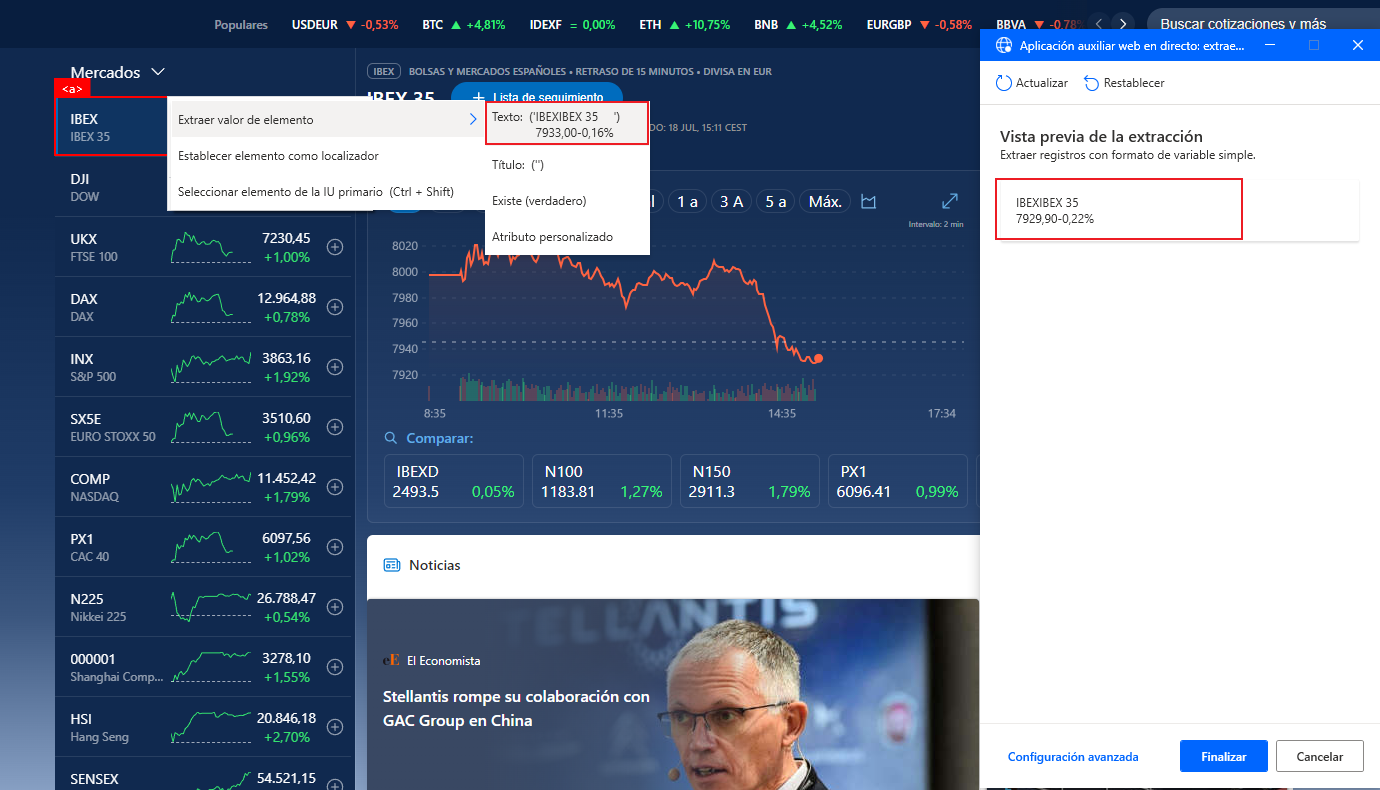Screen dimensions: 1380x790
Task: Open the INX S&P 500 row
Action: 204,367
